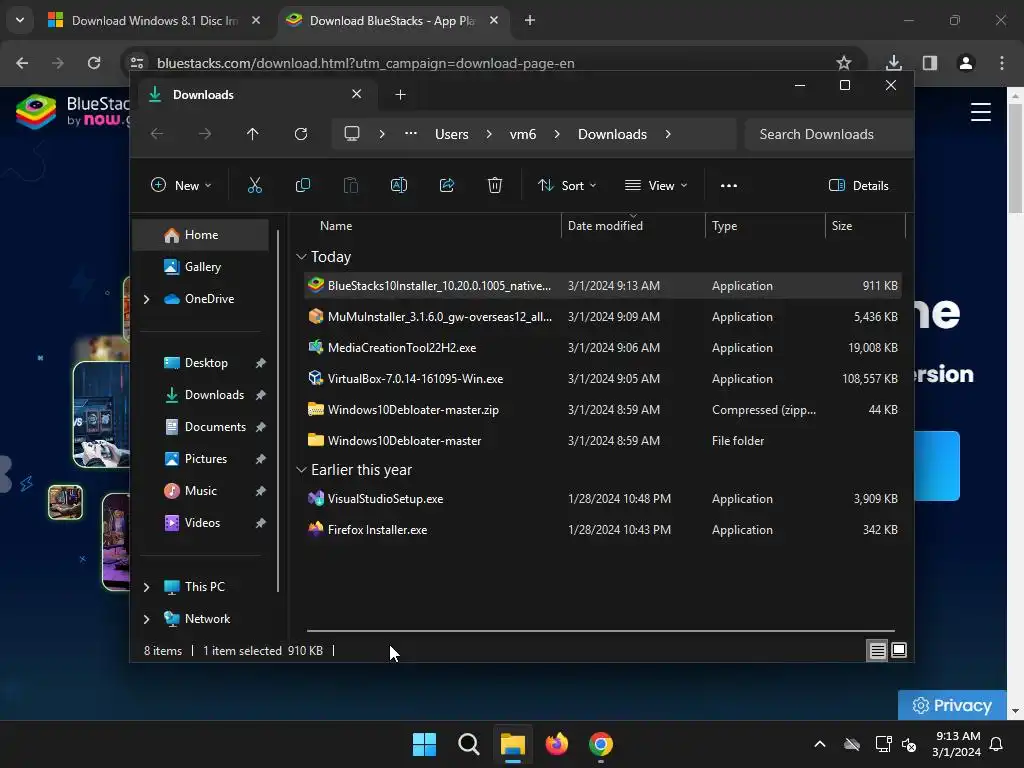Collapse the Today group

pyautogui.click(x=301, y=257)
